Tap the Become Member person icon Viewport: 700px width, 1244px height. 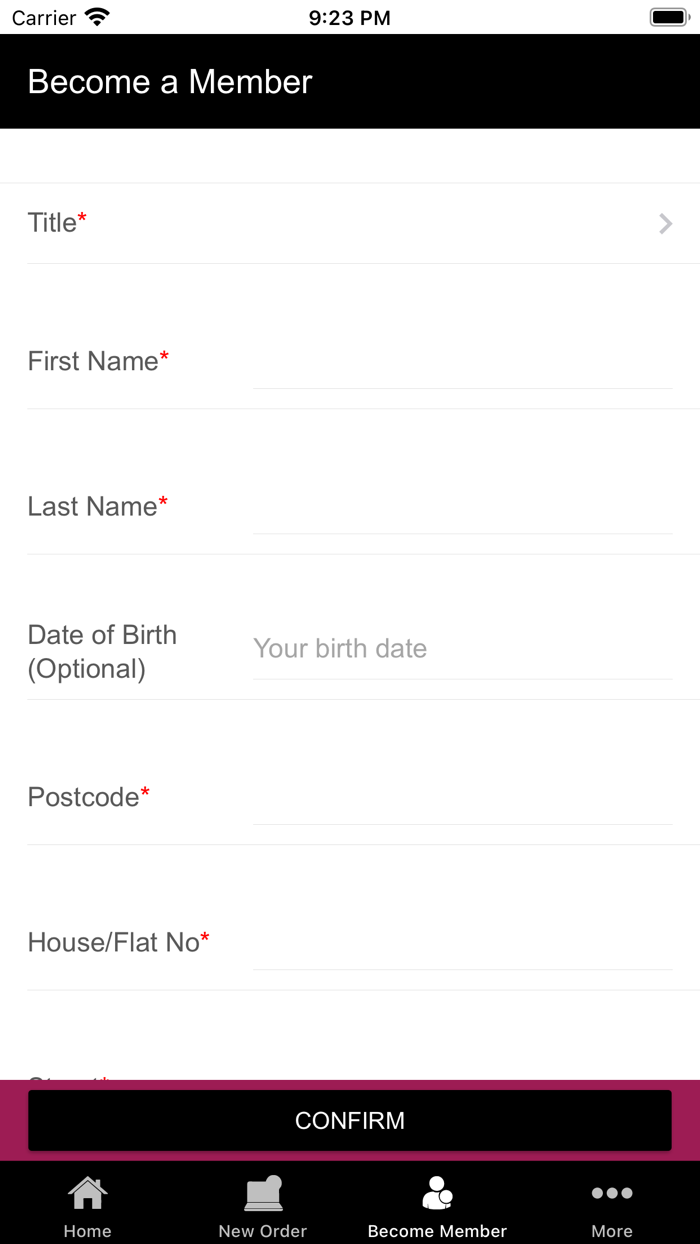(437, 1192)
